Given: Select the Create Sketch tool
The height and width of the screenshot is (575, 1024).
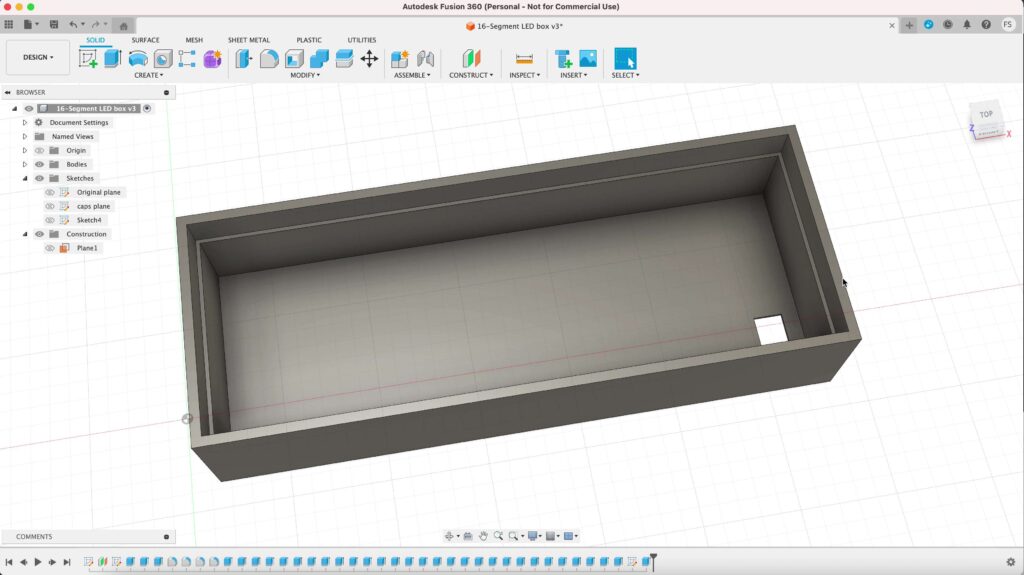Looking at the screenshot, I should point(88,59).
